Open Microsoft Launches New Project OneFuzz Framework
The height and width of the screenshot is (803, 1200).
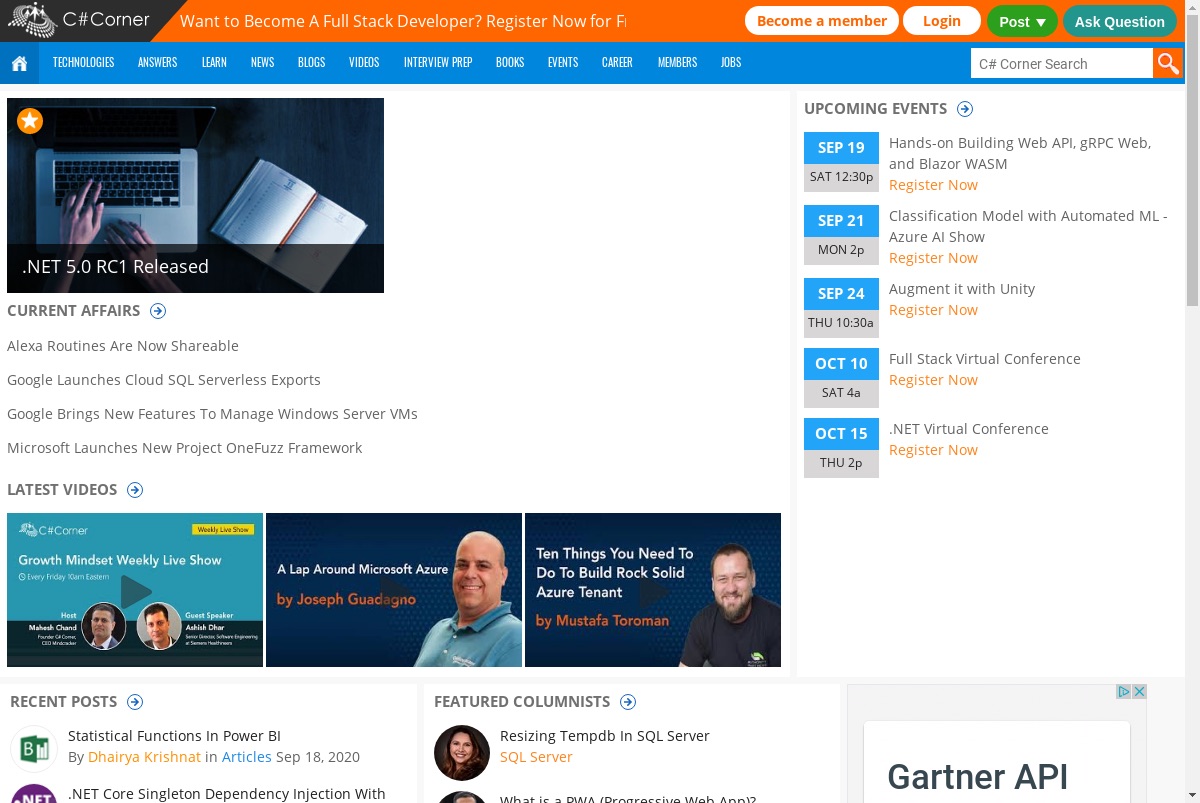coord(185,448)
